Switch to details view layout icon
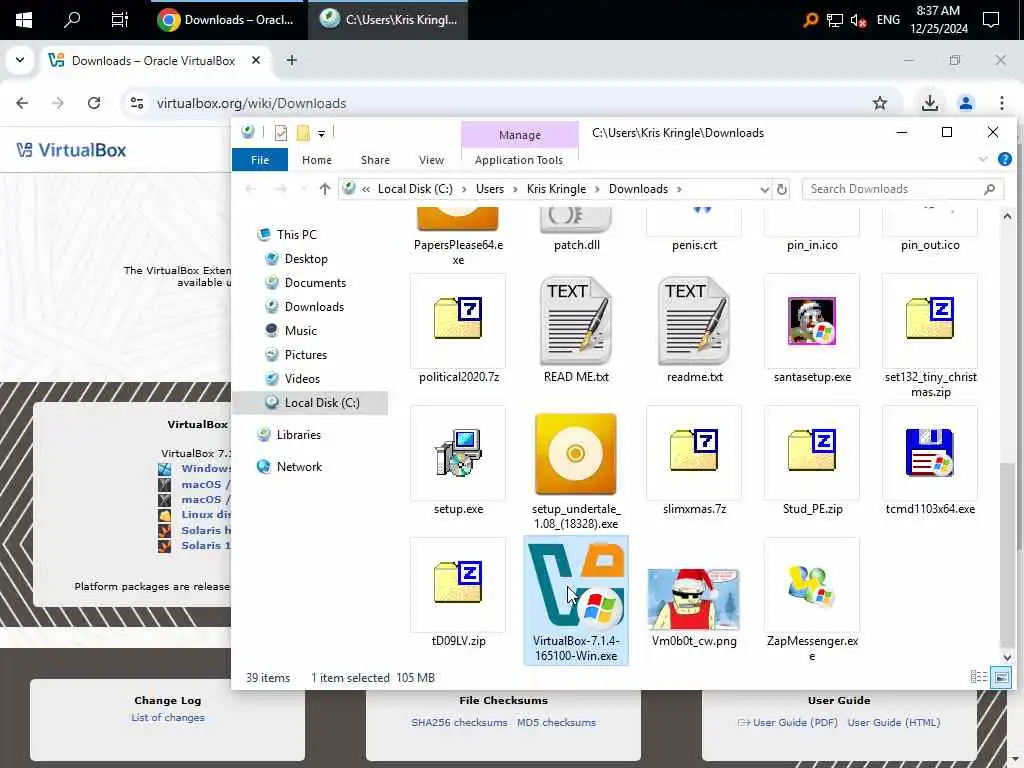 coord(978,677)
